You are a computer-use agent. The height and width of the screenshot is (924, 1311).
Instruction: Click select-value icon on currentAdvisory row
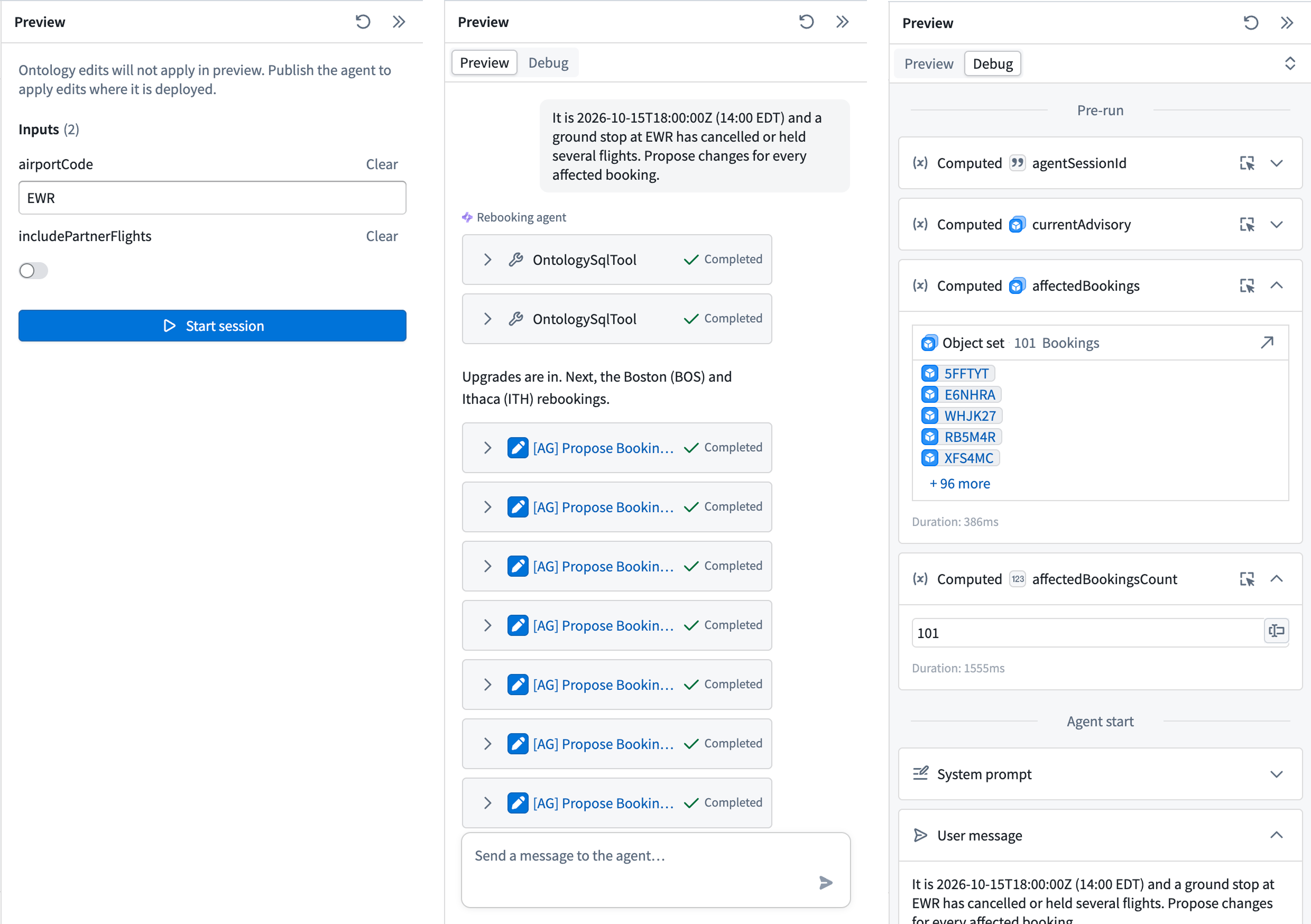[1247, 225]
